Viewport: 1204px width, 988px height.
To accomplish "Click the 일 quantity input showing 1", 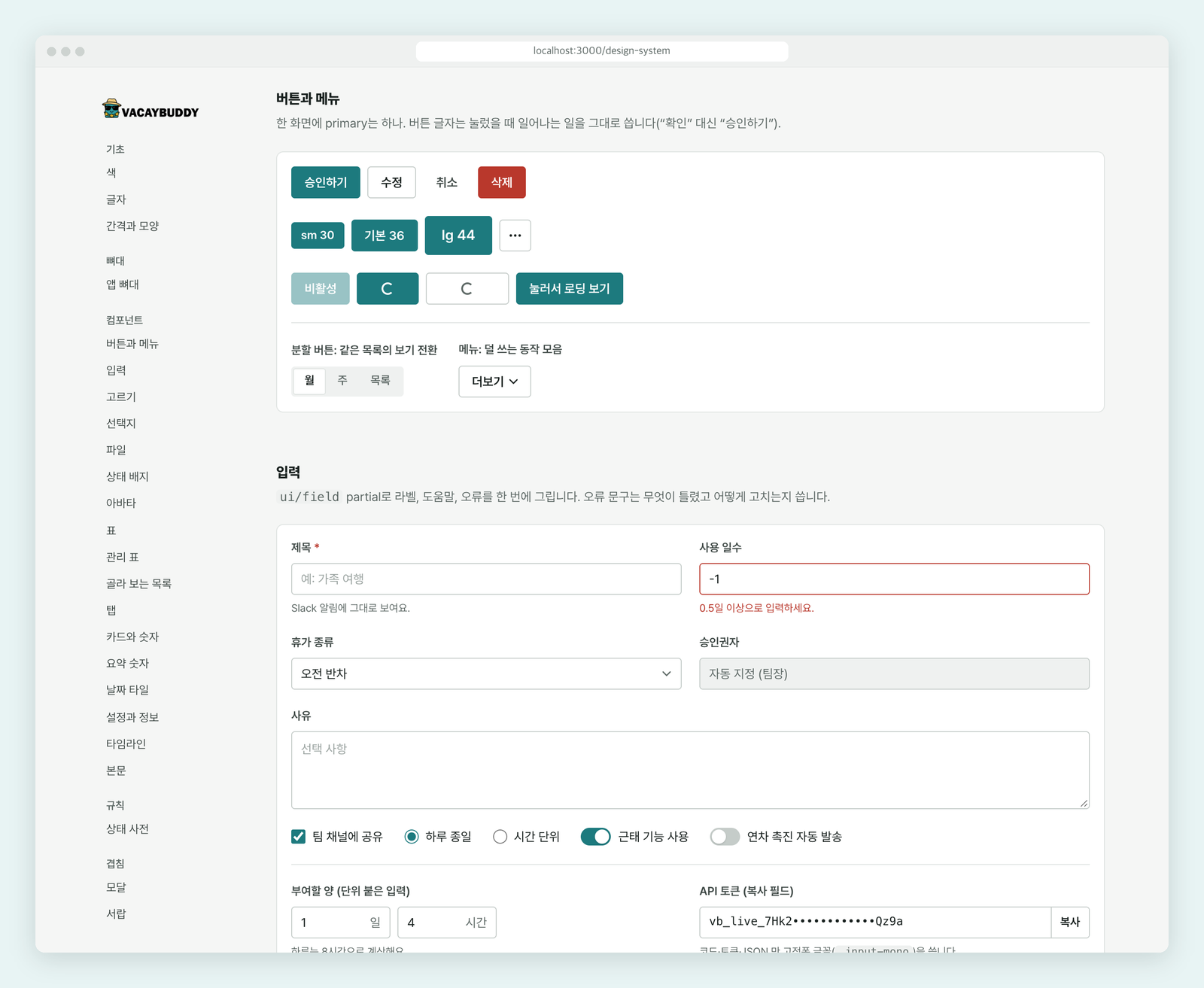I will (x=340, y=923).
